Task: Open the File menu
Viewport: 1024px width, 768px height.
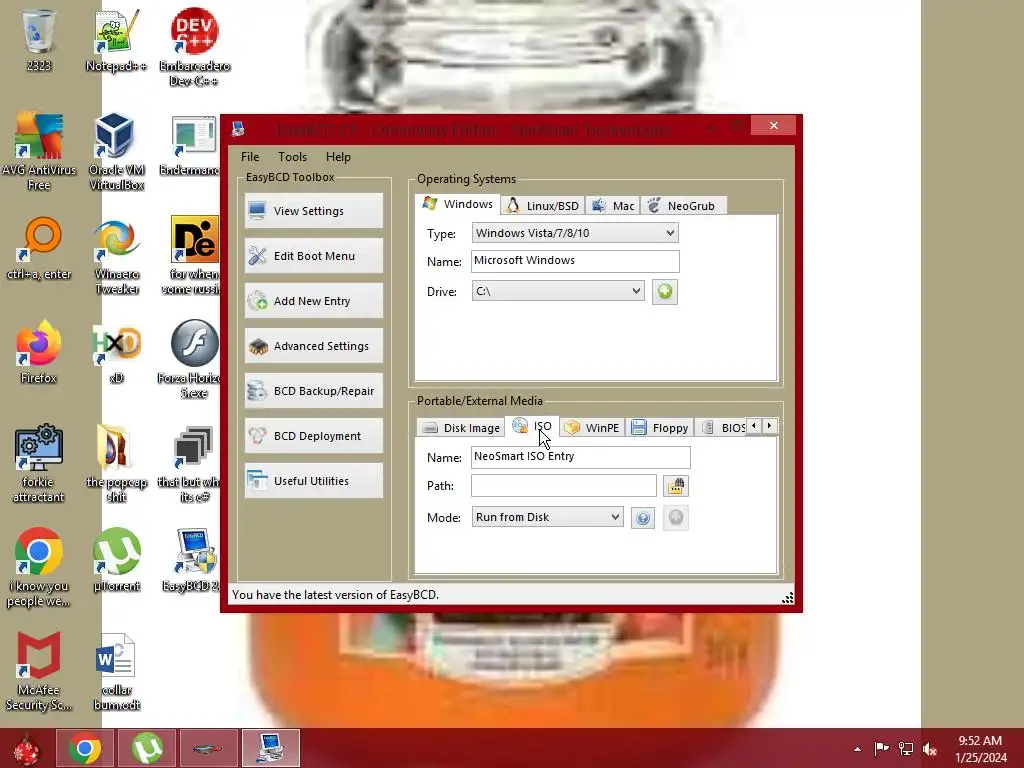Action: pos(249,157)
